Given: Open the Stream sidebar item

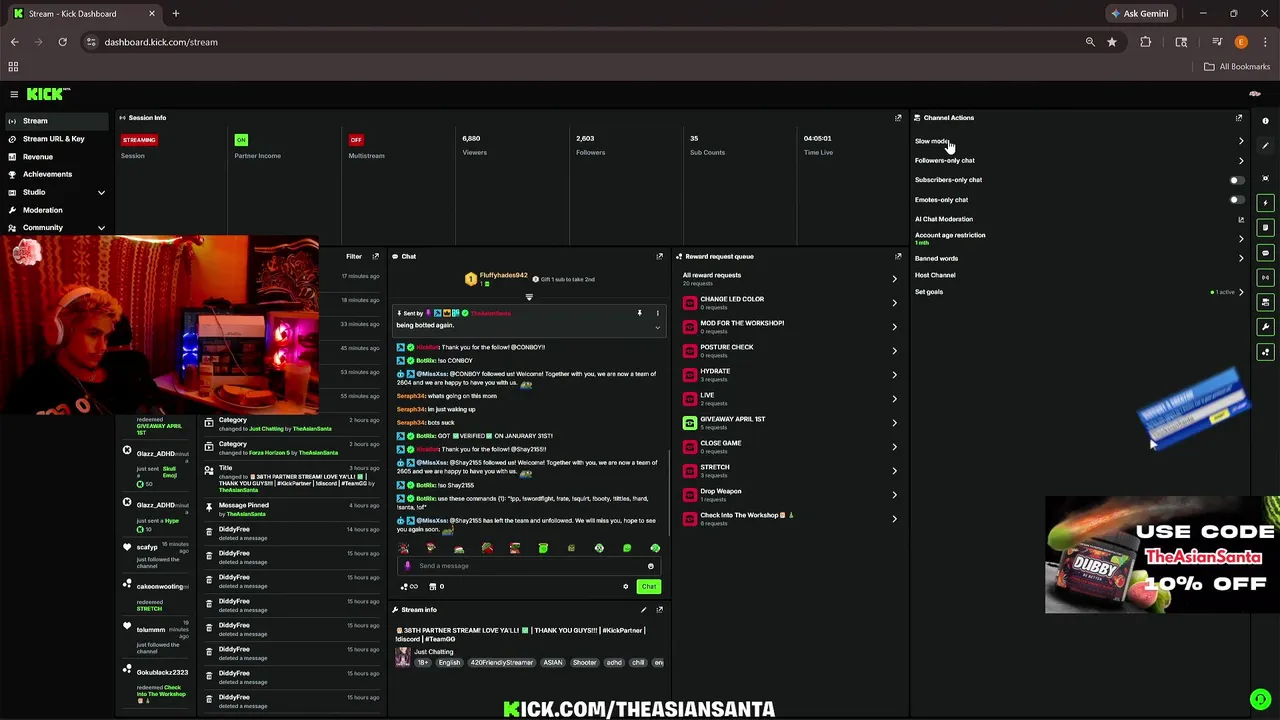Looking at the screenshot, I should [x=56, y=121].
